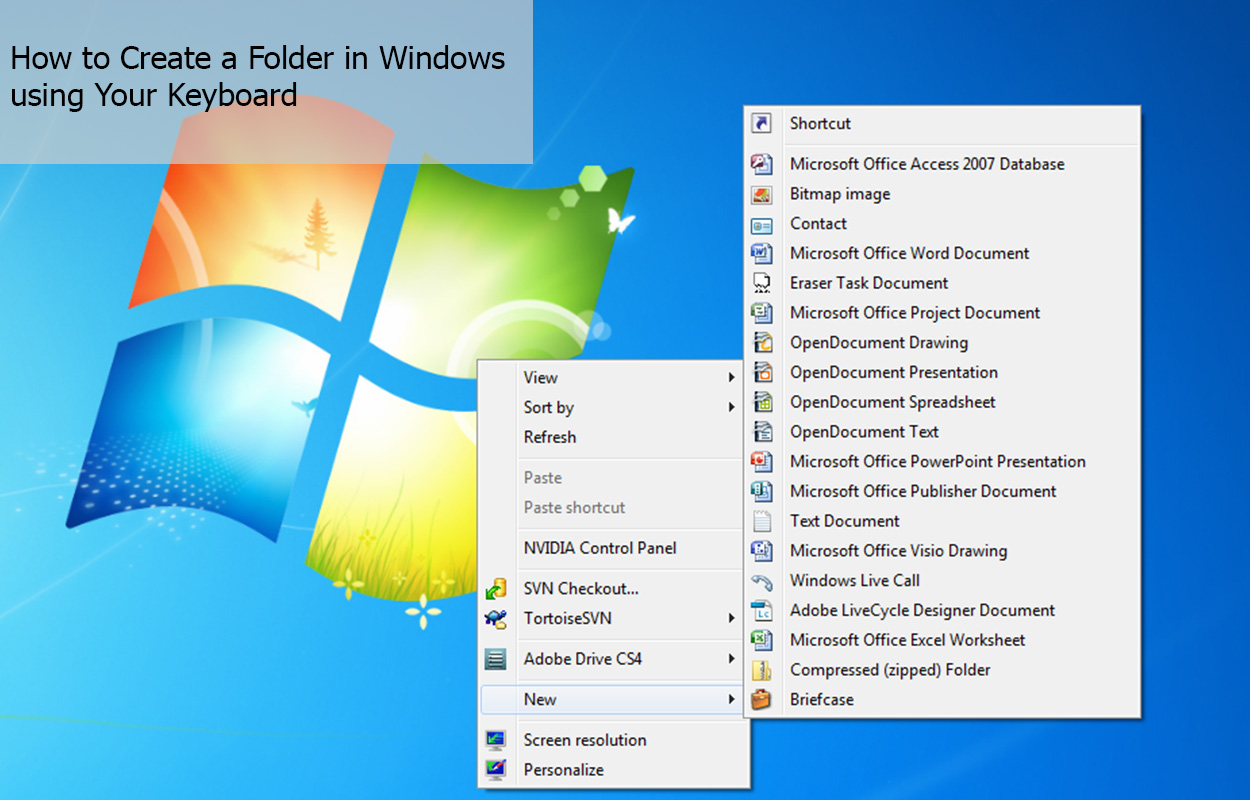Image resolution: width=1250 pixels, height=800 pixels.
Task: Select Paste shortcut in the context menu
Action: click(612, 508)
